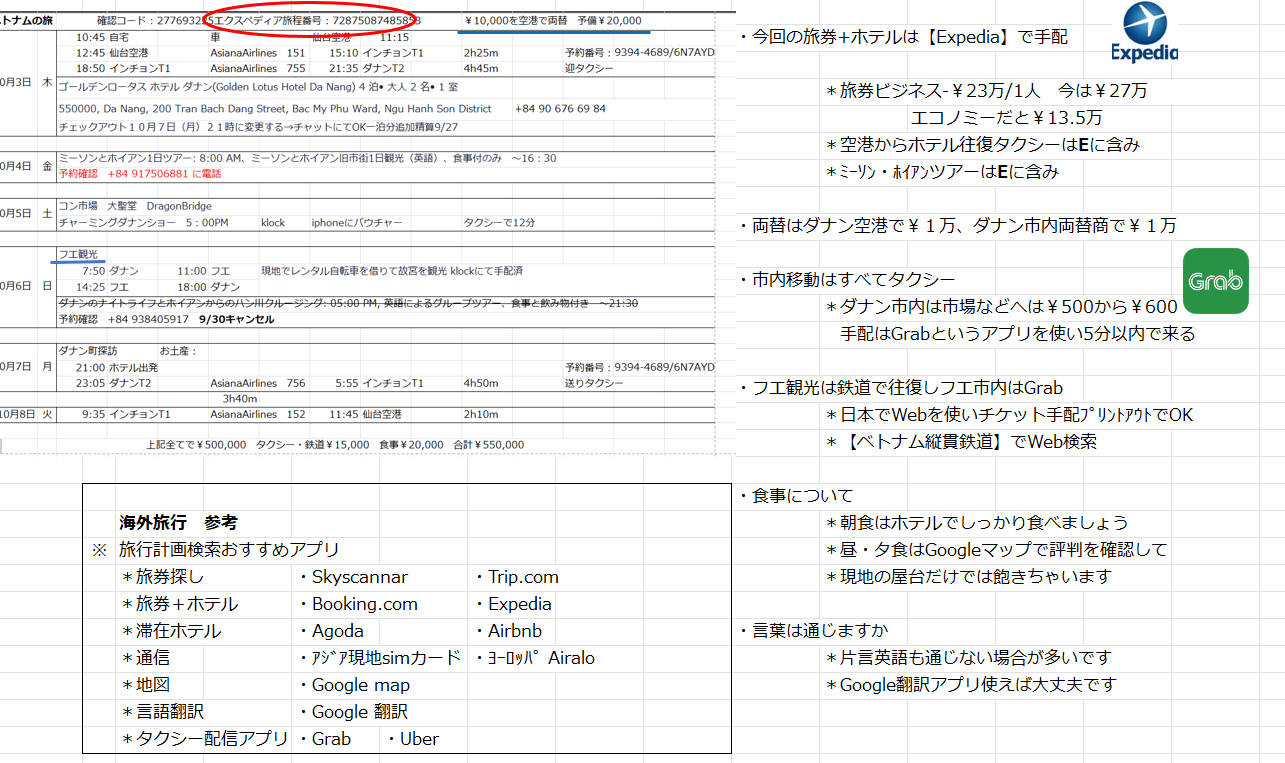Screen dimensions: 1285x763
Task: Select the '今回の旅券+ホテルは【Expedia】で手配' line
Action: click(903, 37)
